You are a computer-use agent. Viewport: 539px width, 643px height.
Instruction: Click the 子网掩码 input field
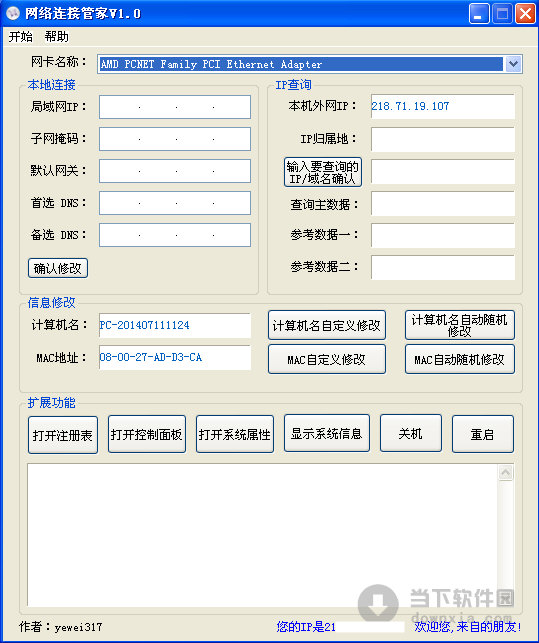(x=175, y=139)
